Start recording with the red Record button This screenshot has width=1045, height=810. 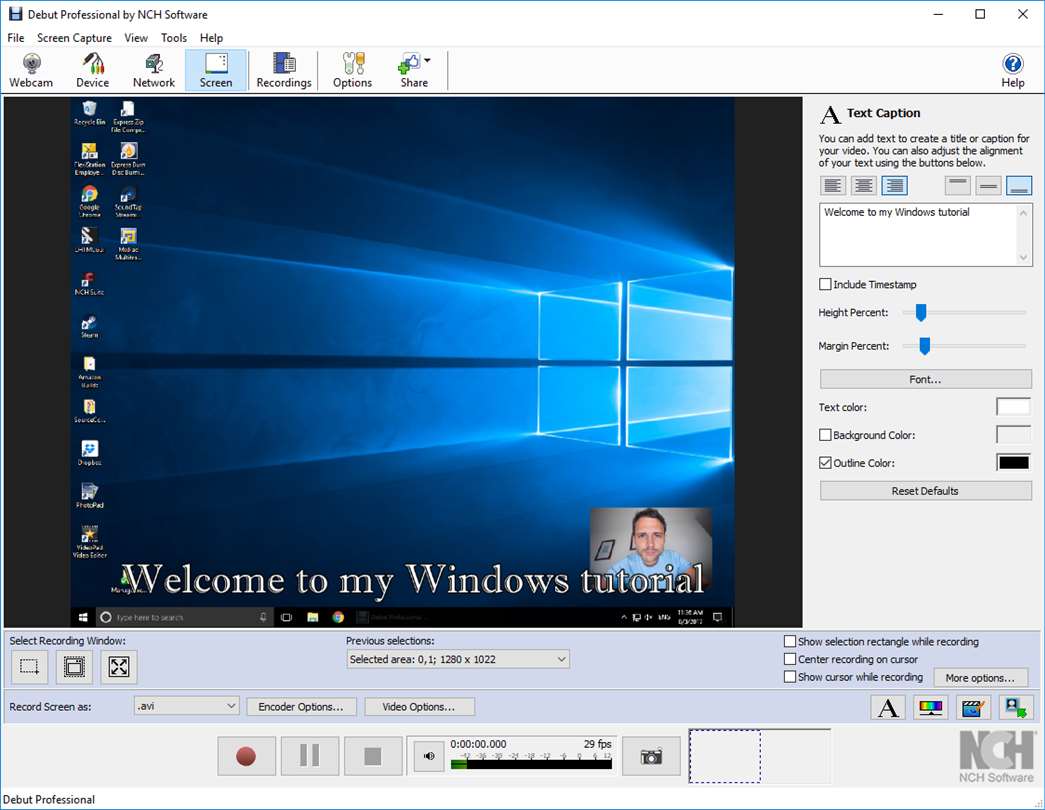click(x=246, y=756)
